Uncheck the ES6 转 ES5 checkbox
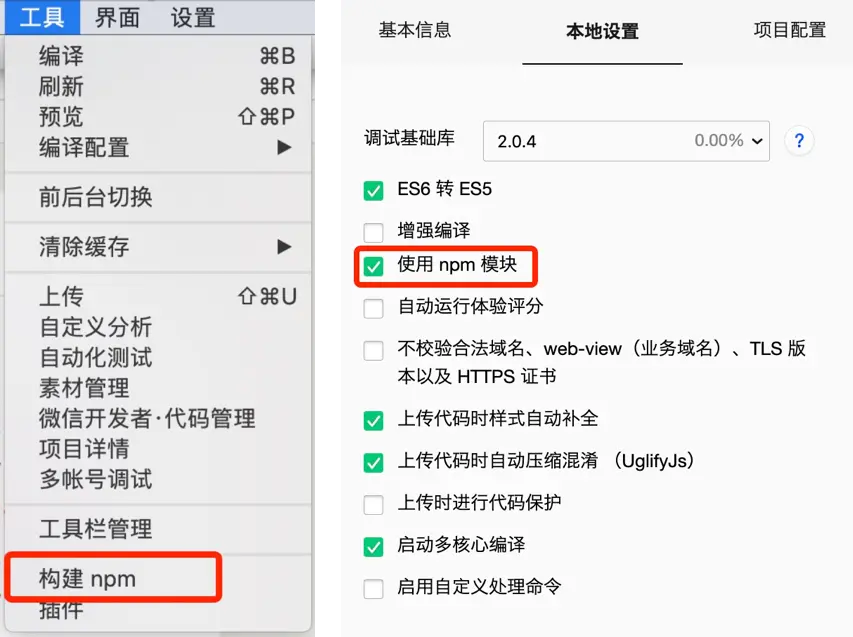This screenshot has width=853, height=637. 373,190
